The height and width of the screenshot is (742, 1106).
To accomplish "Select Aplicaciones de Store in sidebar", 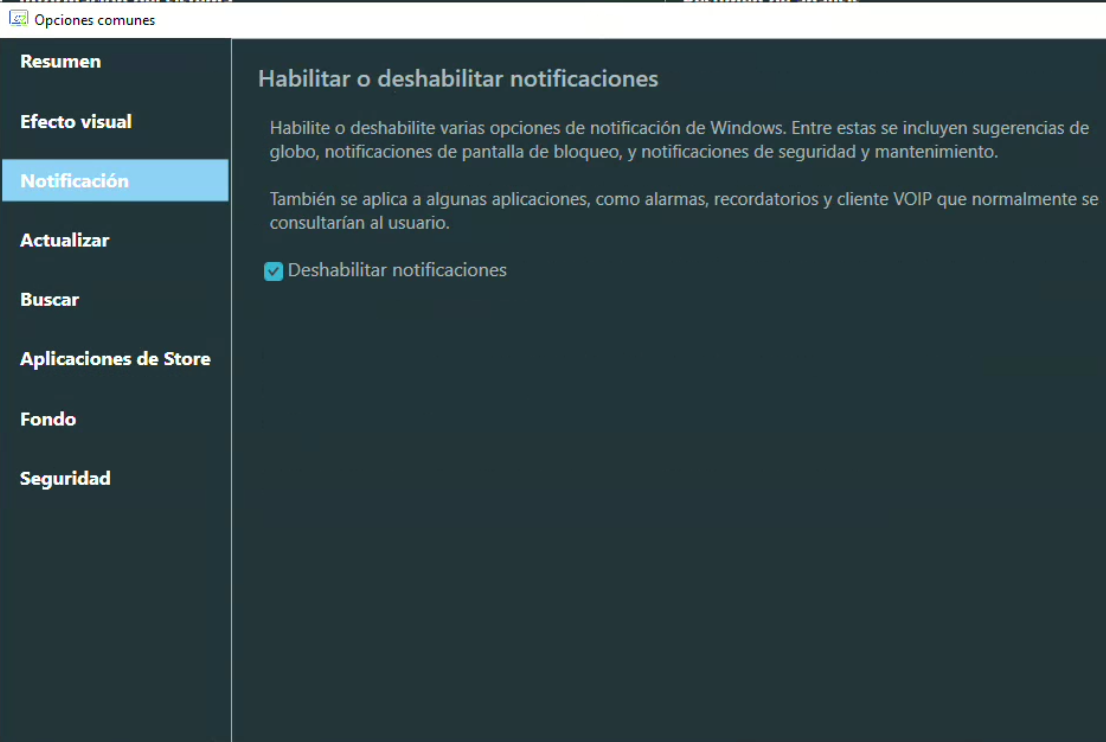I will [x=115, y=359].
